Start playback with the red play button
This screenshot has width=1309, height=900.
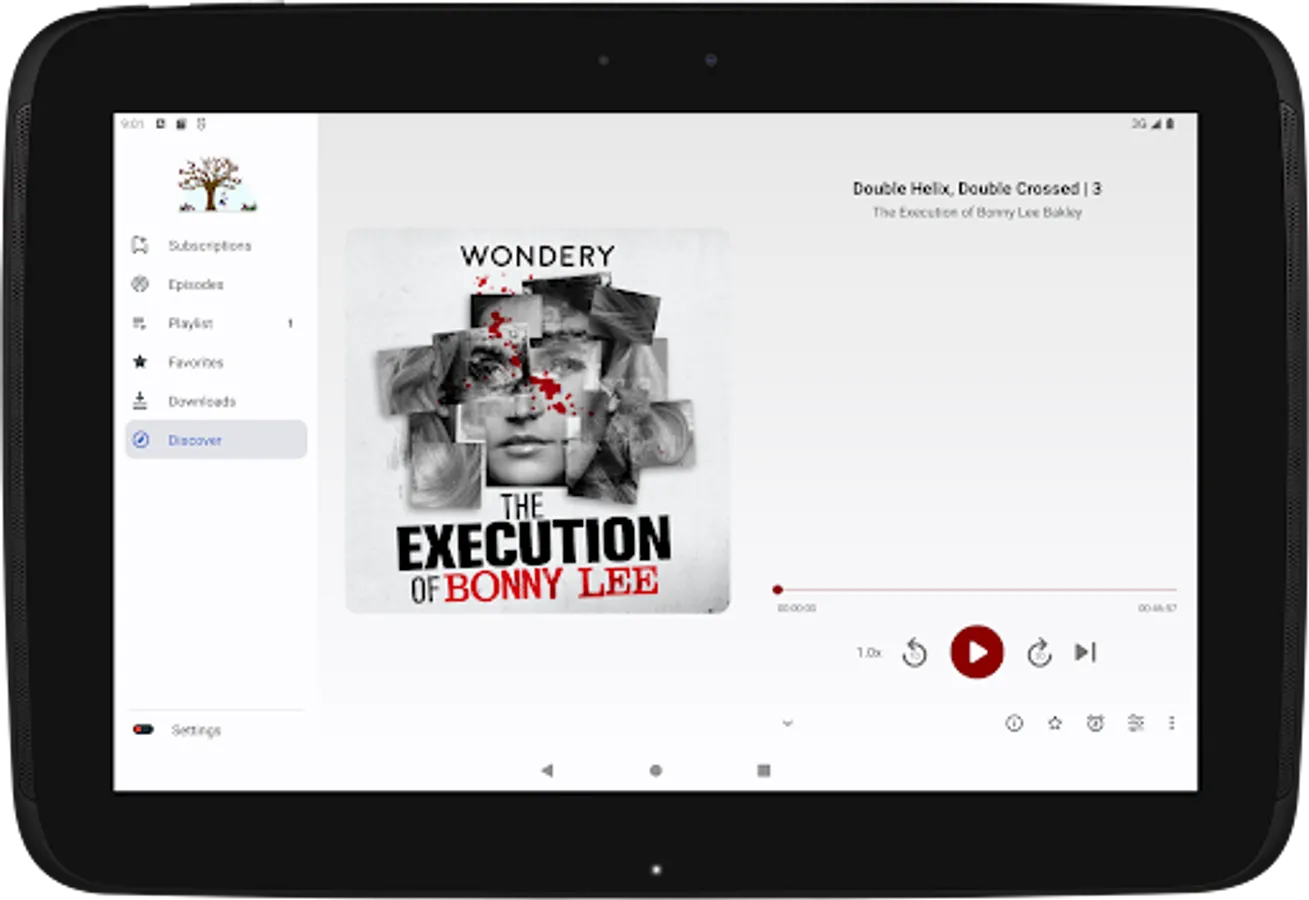[976, 652]
